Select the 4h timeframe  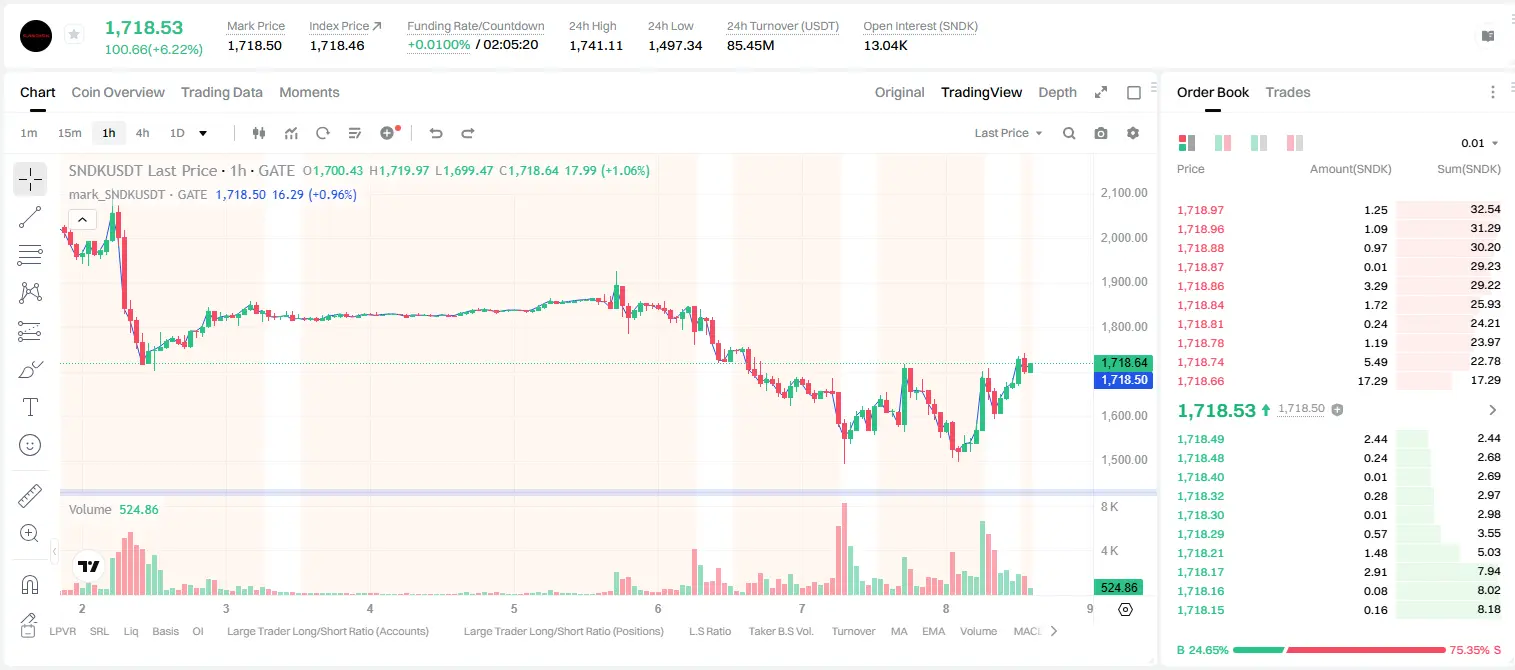(142, 133)
